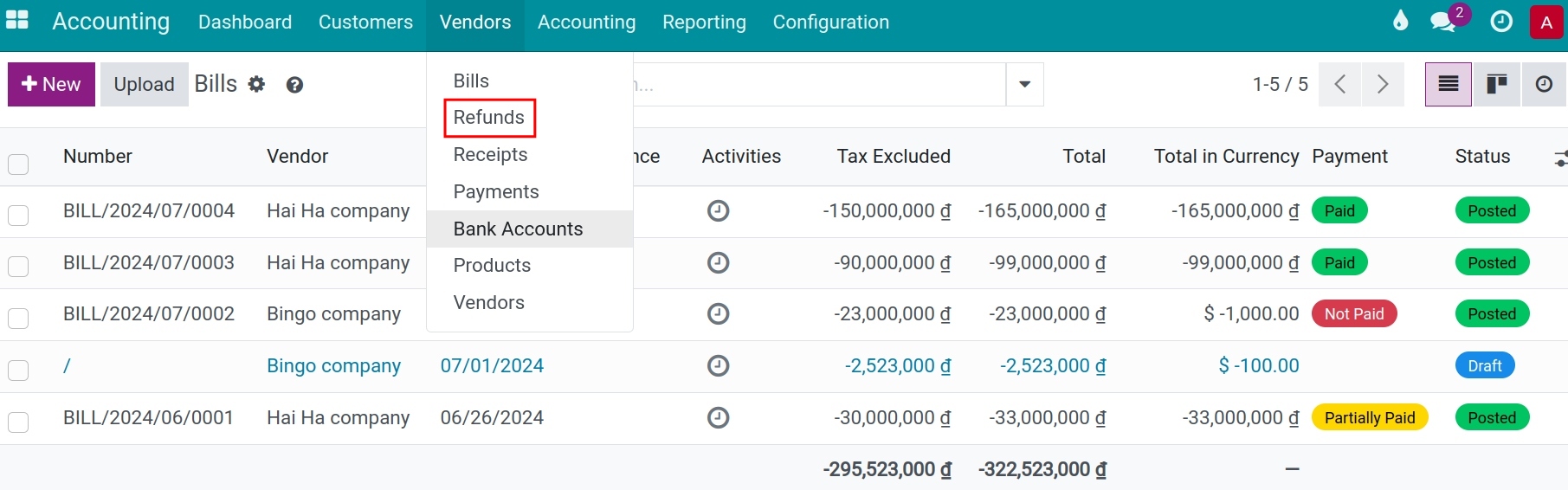Viewport: 1568px width, 490px height.
Task: Open optional columns adjust icon
Action: click(x=1559, y=158)
